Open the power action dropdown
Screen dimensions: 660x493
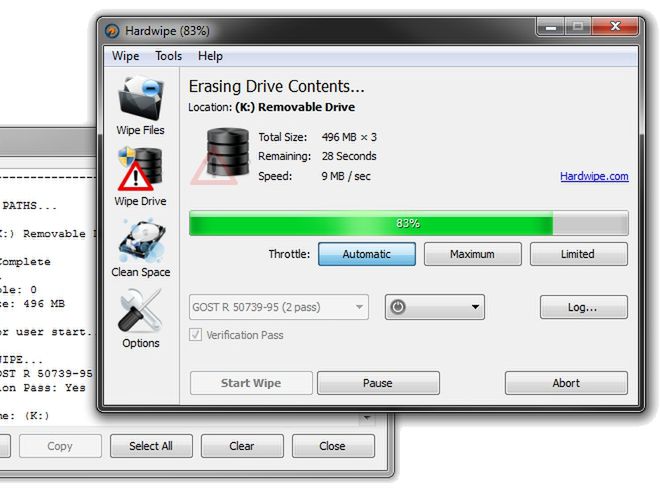pos(434,307)
